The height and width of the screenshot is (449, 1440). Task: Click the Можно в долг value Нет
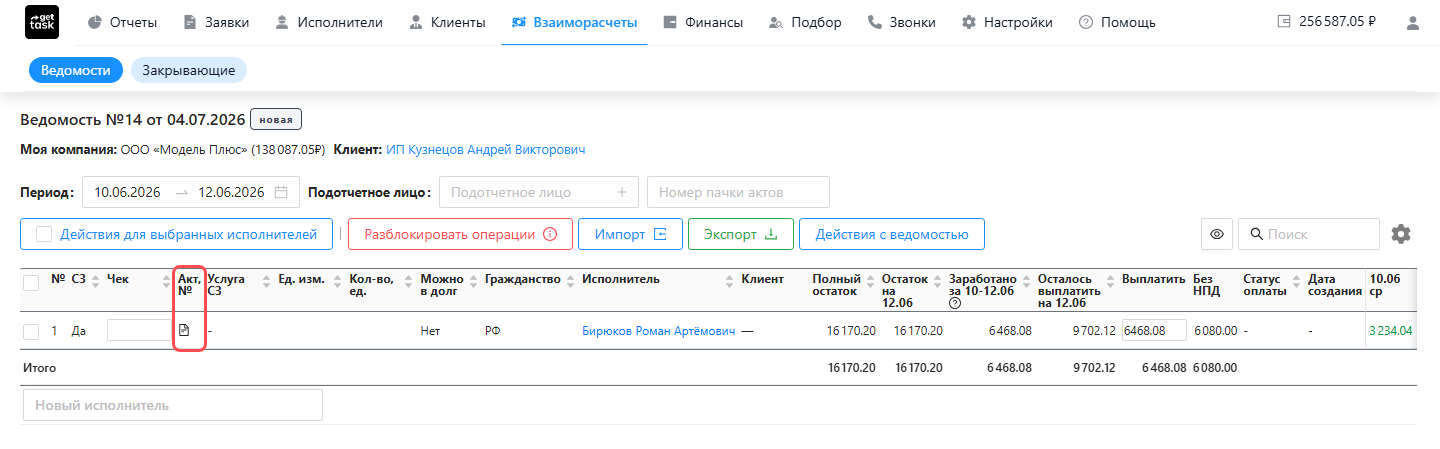tap(430, 331)
